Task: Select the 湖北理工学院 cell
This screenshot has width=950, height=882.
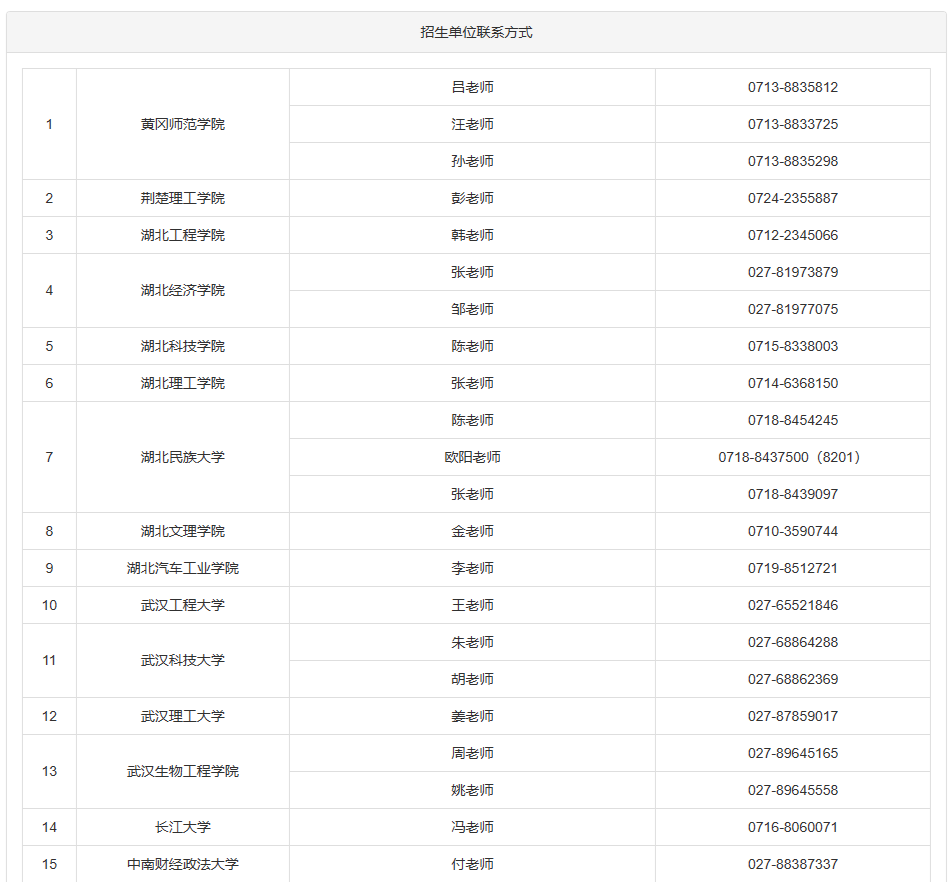Action: (x=182, y=383)
